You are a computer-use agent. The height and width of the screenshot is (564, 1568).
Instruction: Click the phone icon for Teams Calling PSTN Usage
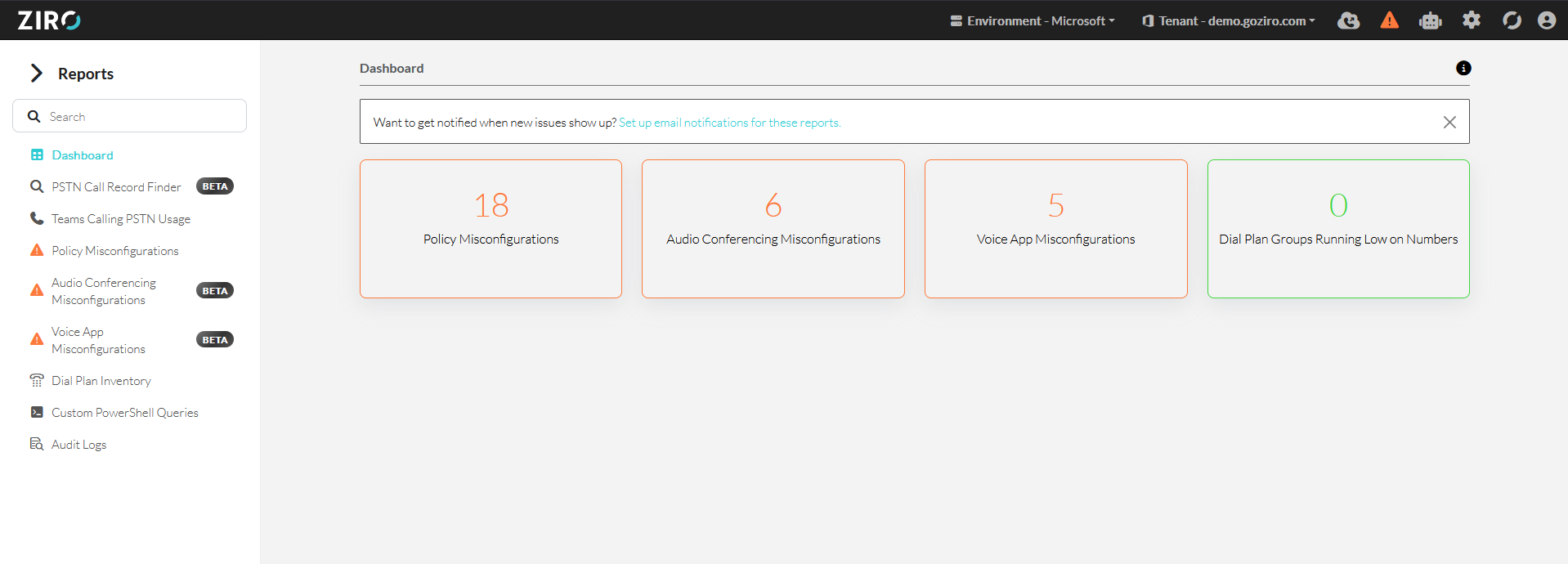37,218
